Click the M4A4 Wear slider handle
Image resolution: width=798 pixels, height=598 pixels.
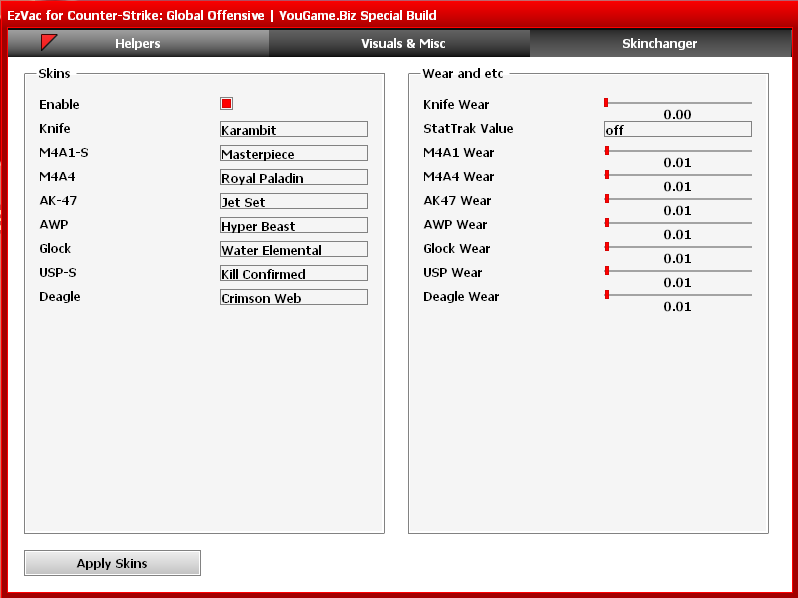(607, 175)
